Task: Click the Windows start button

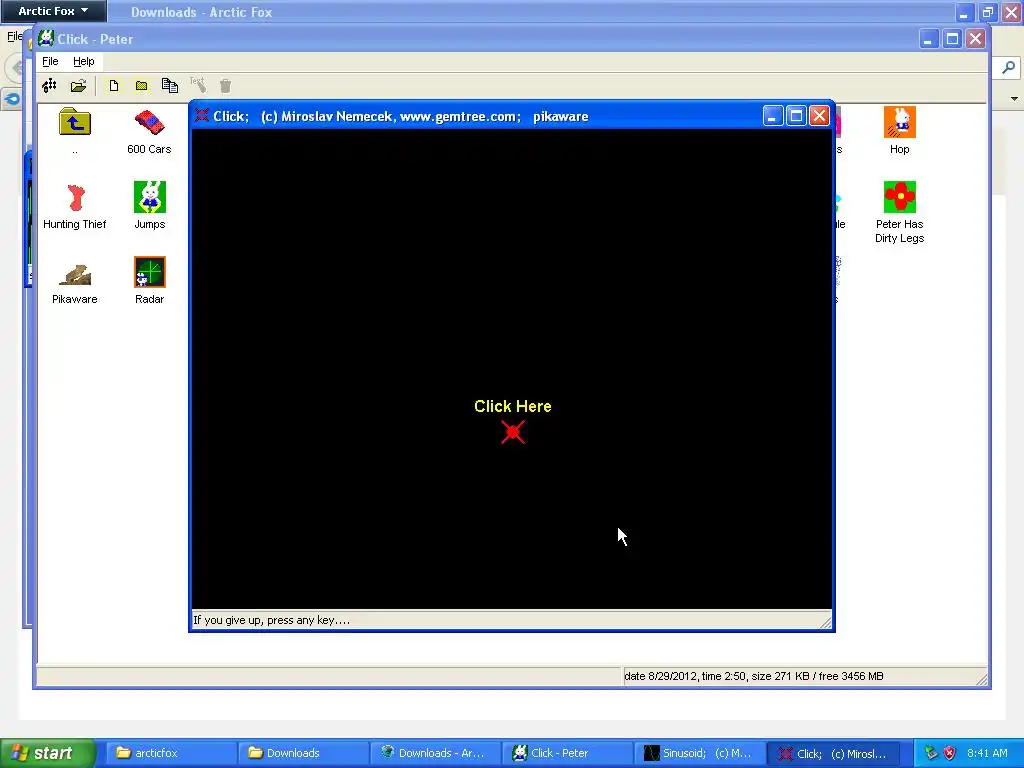Action: (x=47, y=753)
